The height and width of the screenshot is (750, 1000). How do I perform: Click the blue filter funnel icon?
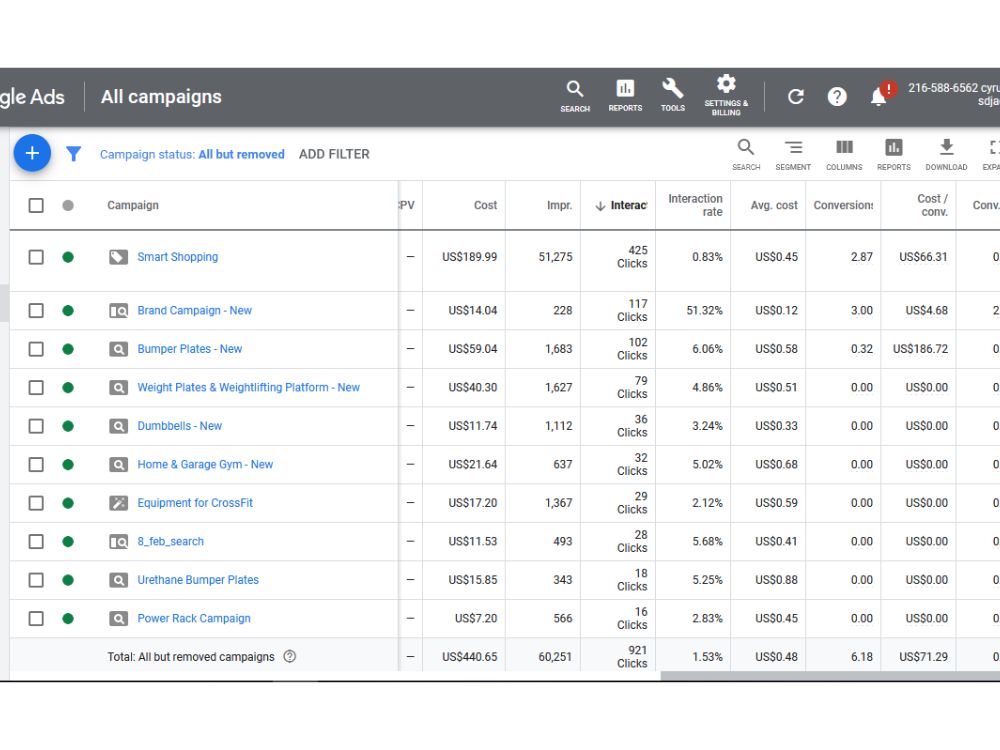73,154
